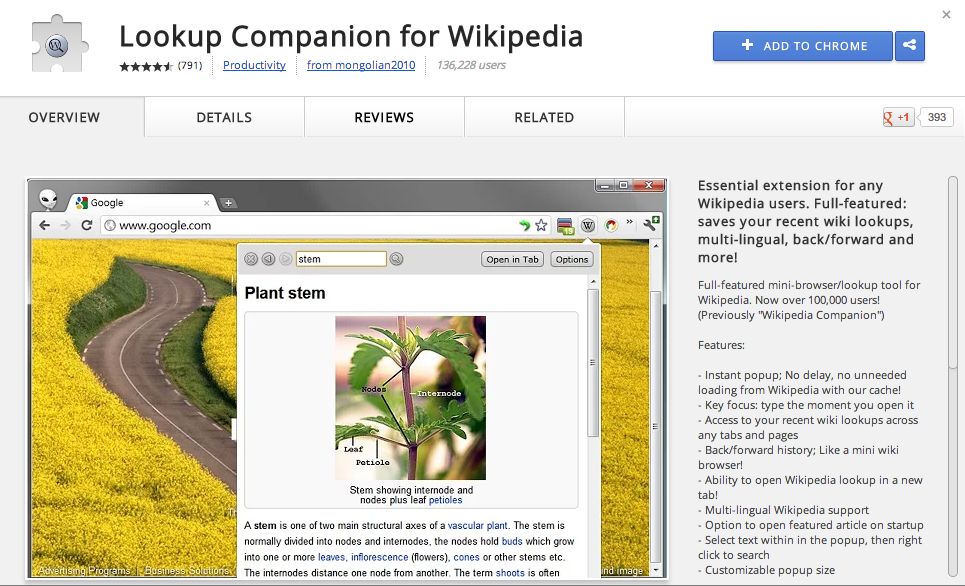
Task: Switch to the Details tab
Action: click(x=224, y=118)
